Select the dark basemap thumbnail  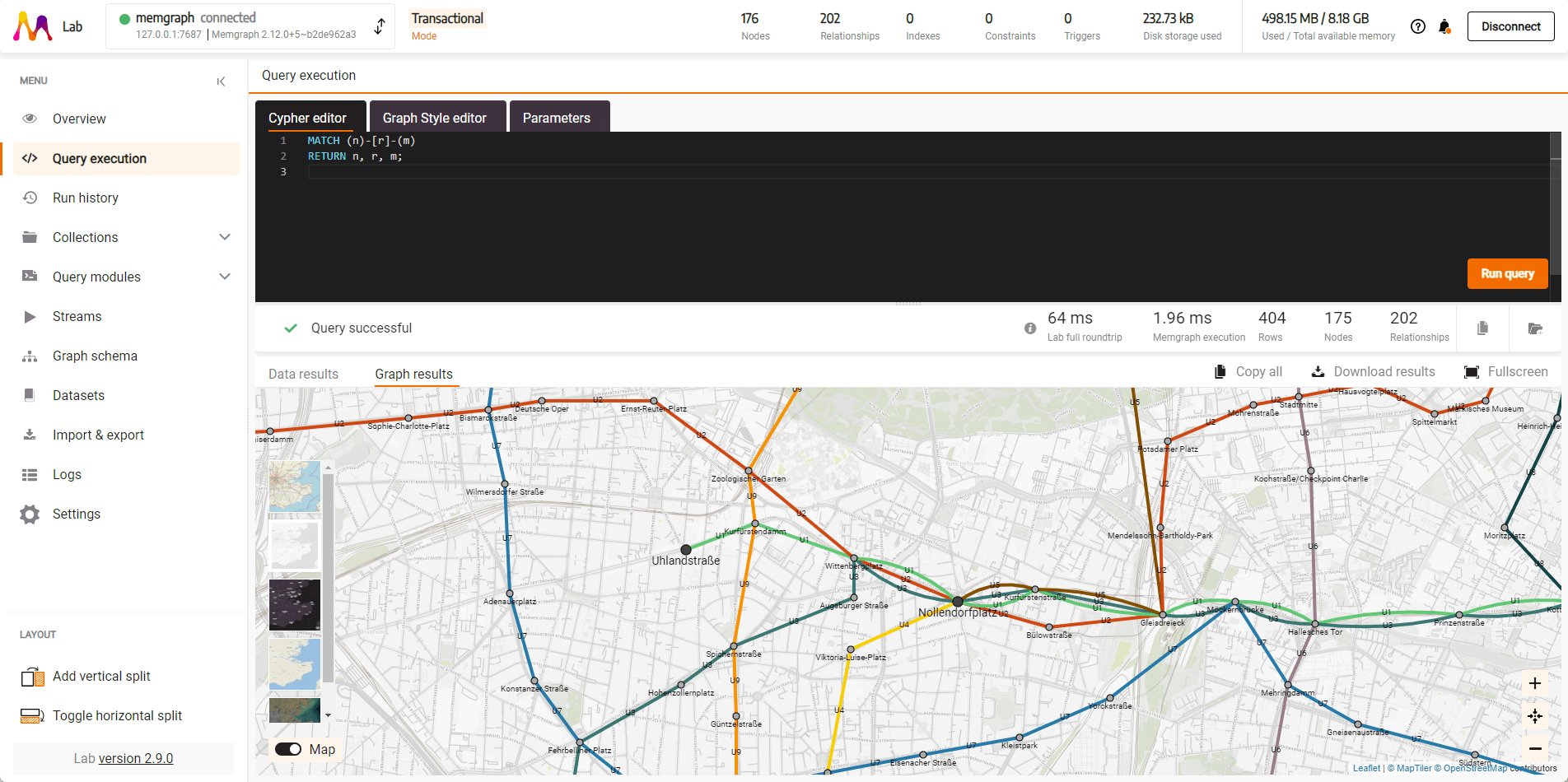coord(294,605)
